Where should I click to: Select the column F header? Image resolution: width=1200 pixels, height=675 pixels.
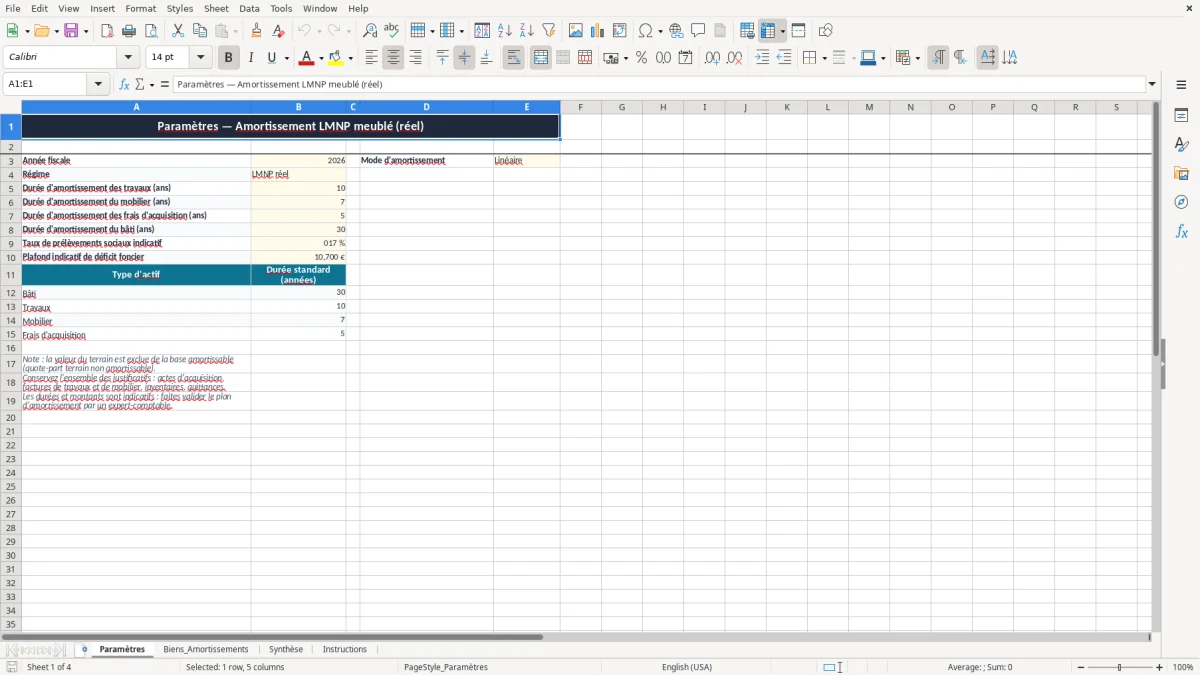pos(580,107)
